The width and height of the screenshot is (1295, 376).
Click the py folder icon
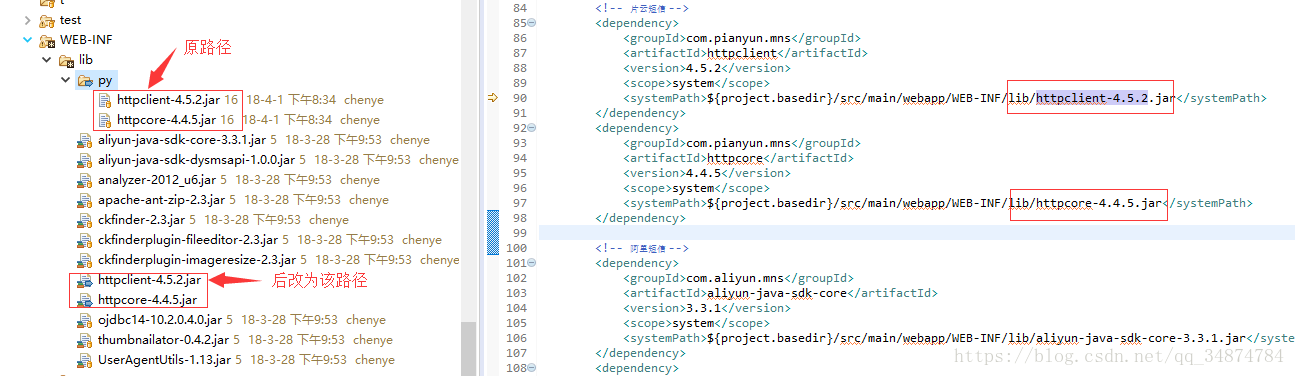[86, 80]
